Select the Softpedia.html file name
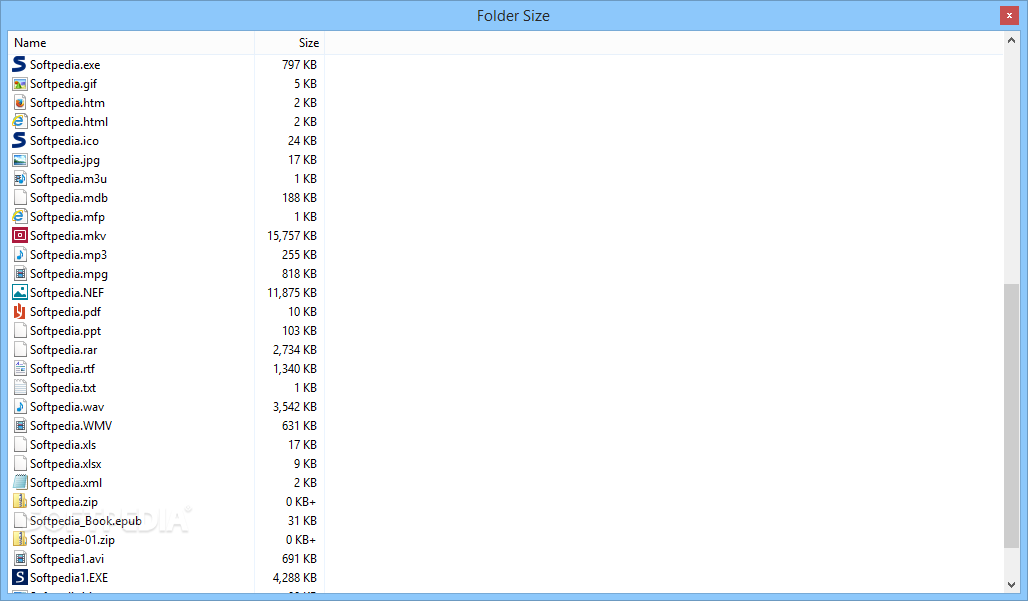Image resolution: width=1028 pixels, height=601 pixels. [69, 122]
